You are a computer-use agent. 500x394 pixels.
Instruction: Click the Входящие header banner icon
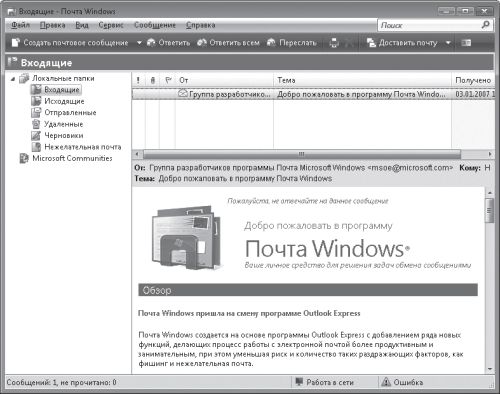tap(13, 62)
